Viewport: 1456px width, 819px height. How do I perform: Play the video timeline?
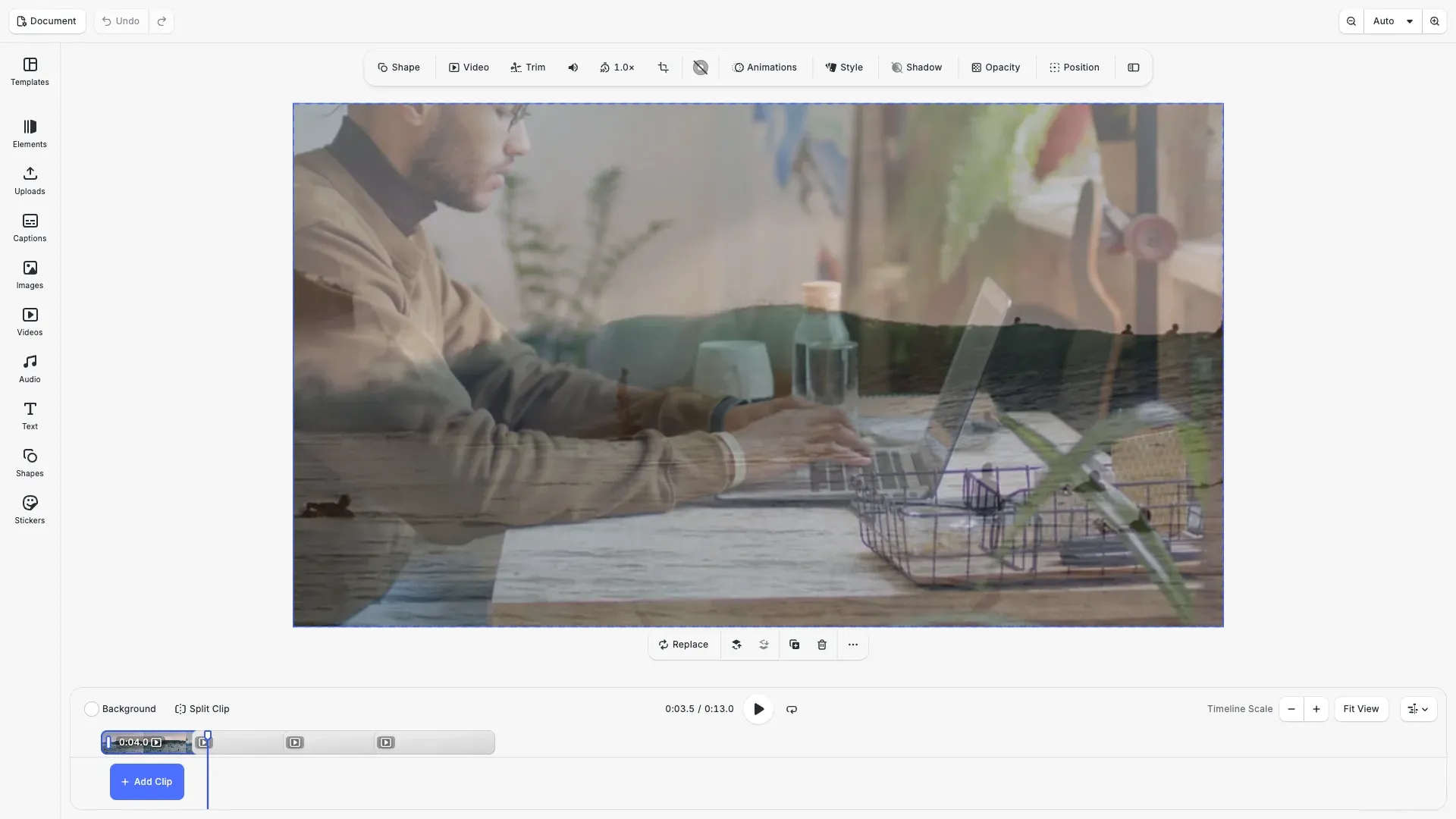tap(758, 709)
